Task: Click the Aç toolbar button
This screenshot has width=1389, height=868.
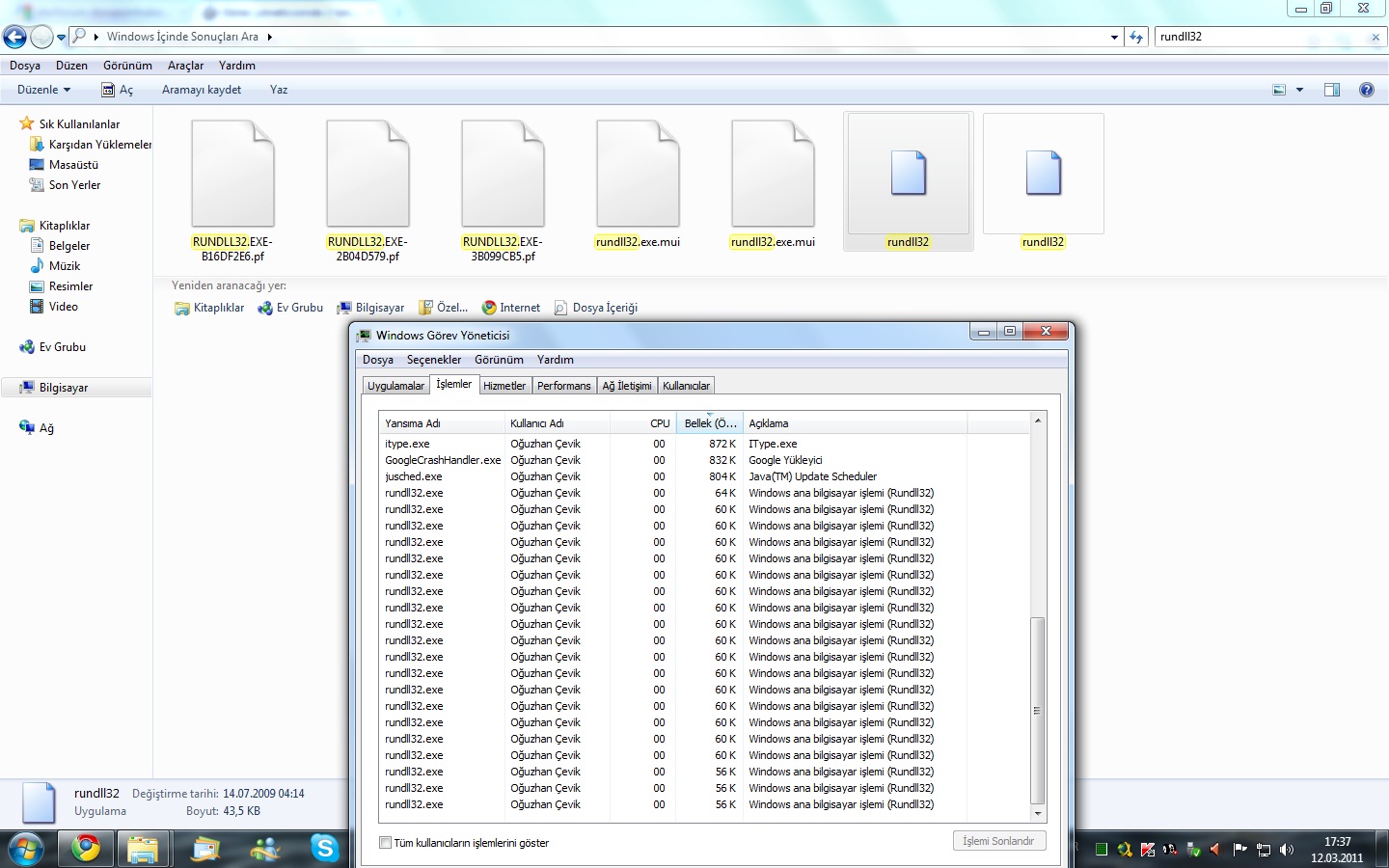Action: [x=118, y=90]
